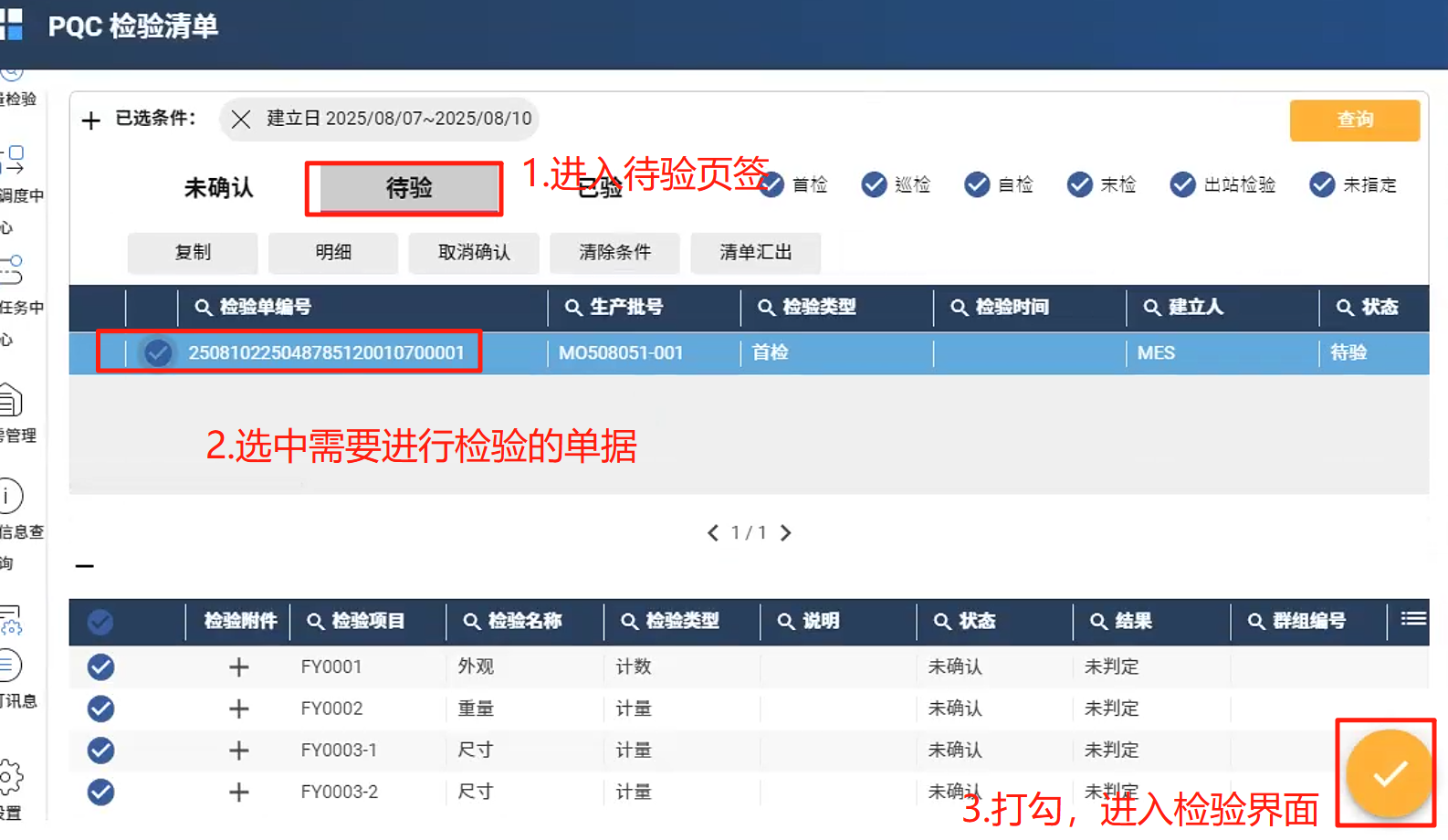Search by 检验时间 column magnifier
1448x840 pixels.
pos(960,308)
